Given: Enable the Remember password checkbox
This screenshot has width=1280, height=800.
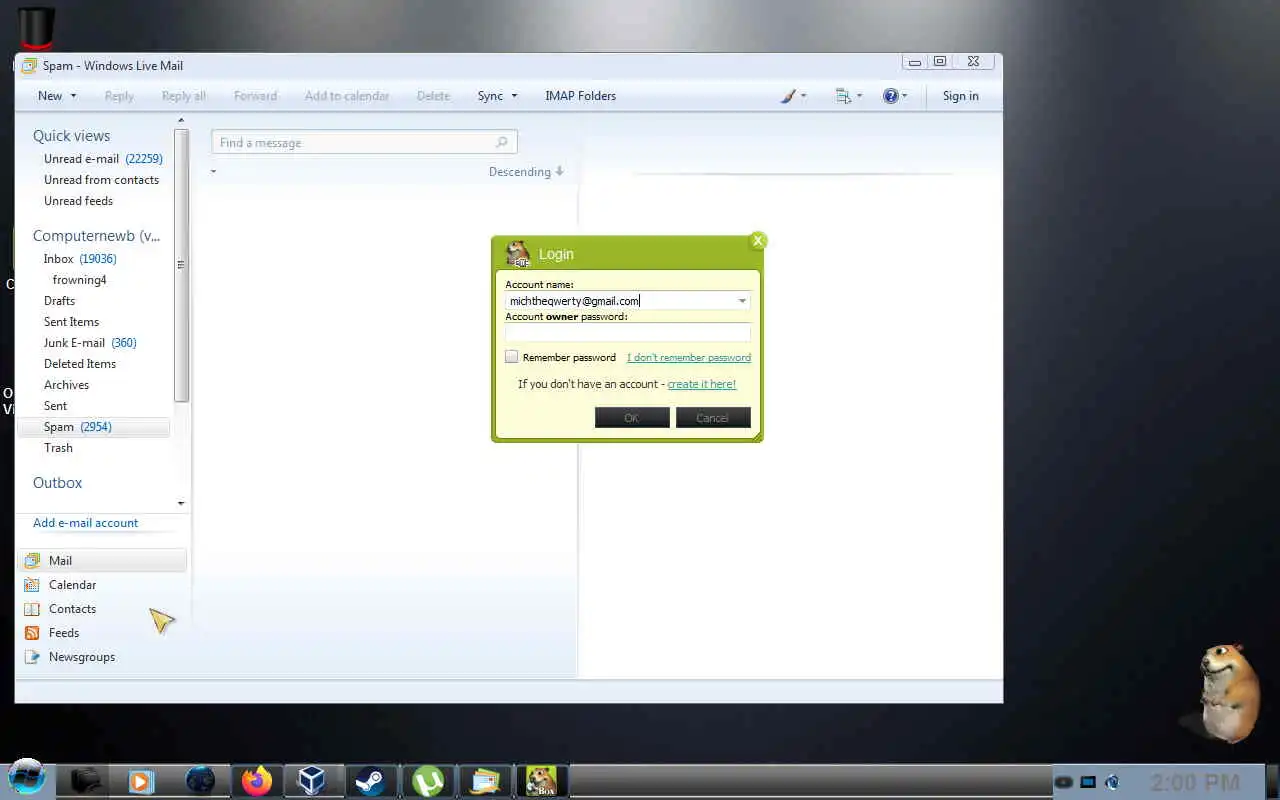Looking at the screenshot, I should [x=511, y=357].
